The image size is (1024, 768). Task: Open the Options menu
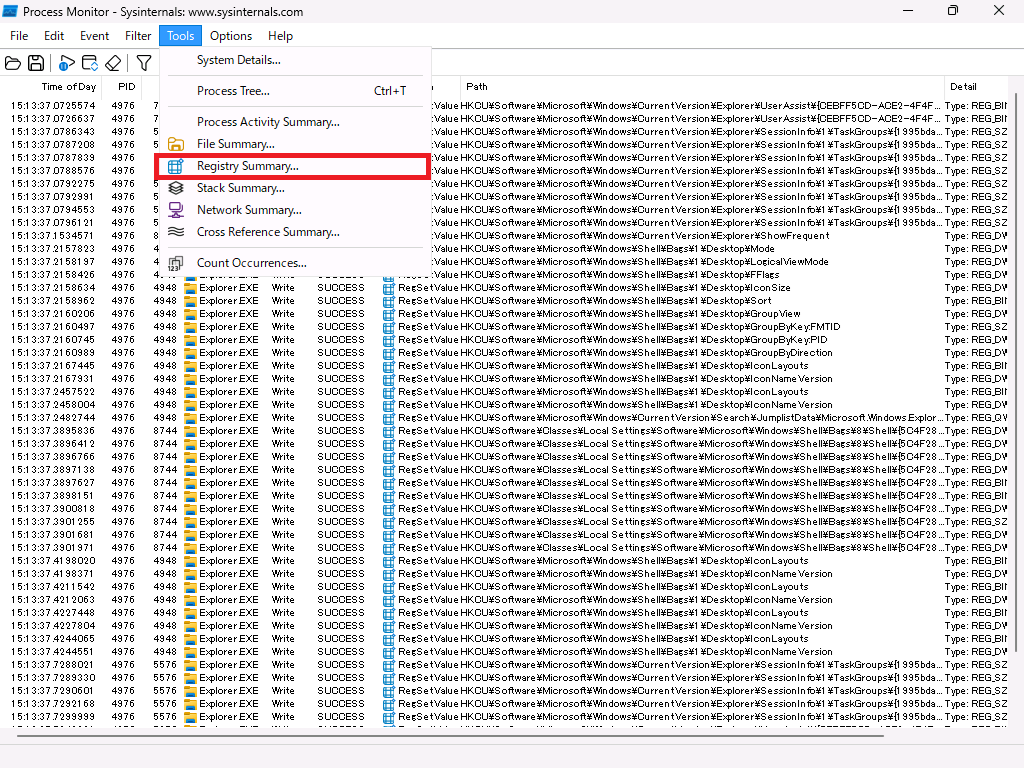(230, 35)
